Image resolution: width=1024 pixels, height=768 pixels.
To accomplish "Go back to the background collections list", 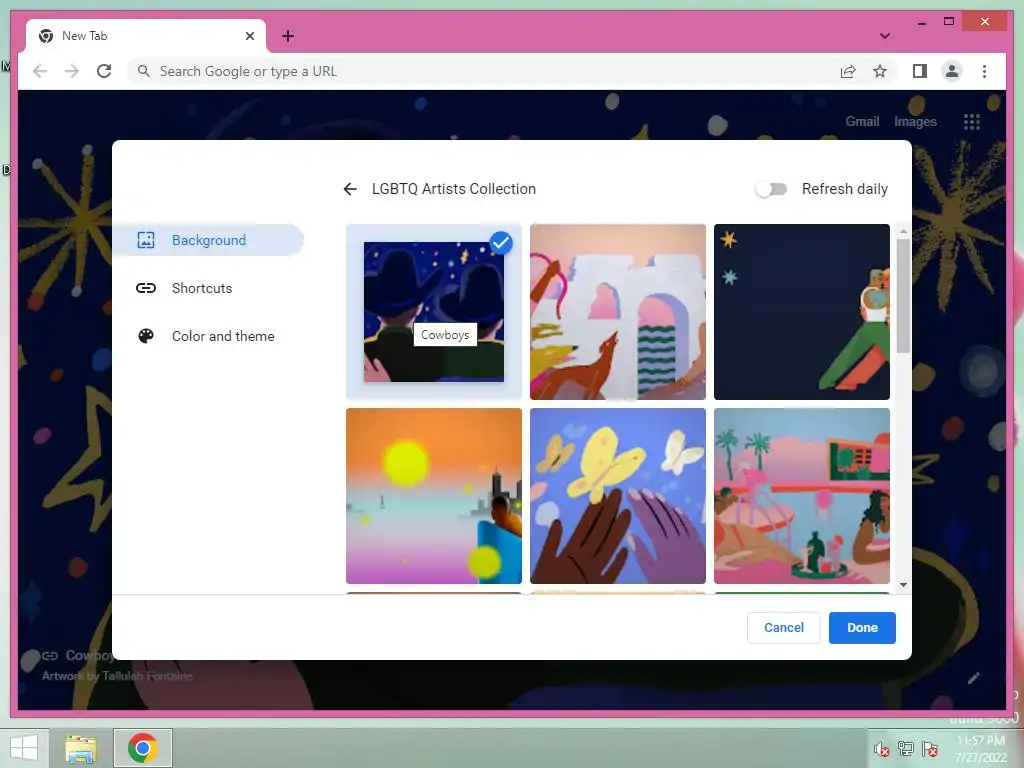I will click(350, 189).
